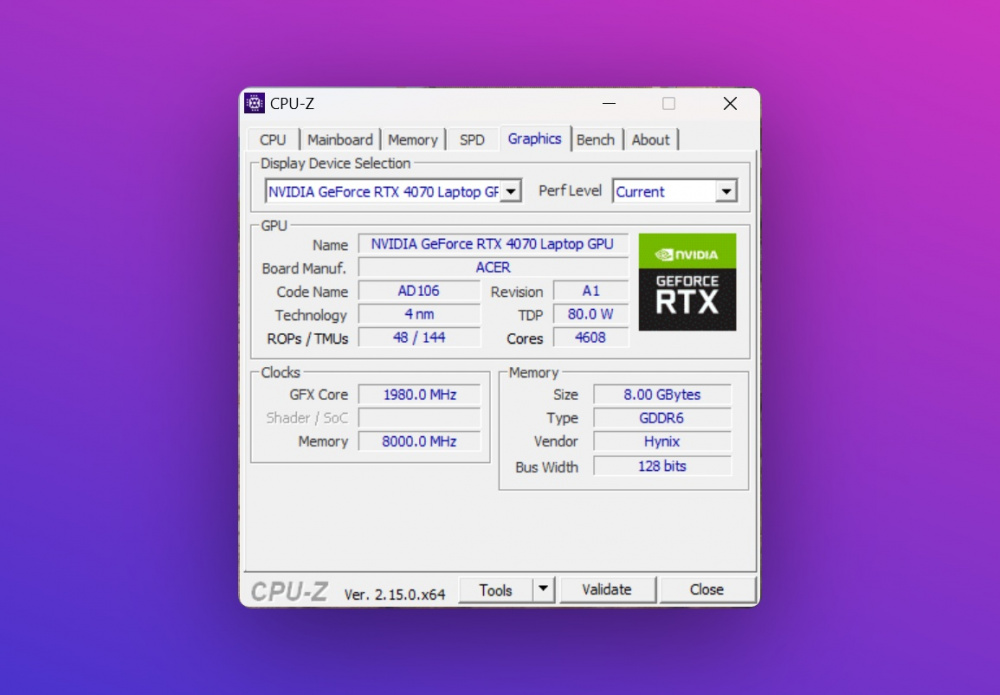Click the Close button at the bottom
Image resolution: width=1000 pixels, height=695 pixels.
tap(707, 590)
